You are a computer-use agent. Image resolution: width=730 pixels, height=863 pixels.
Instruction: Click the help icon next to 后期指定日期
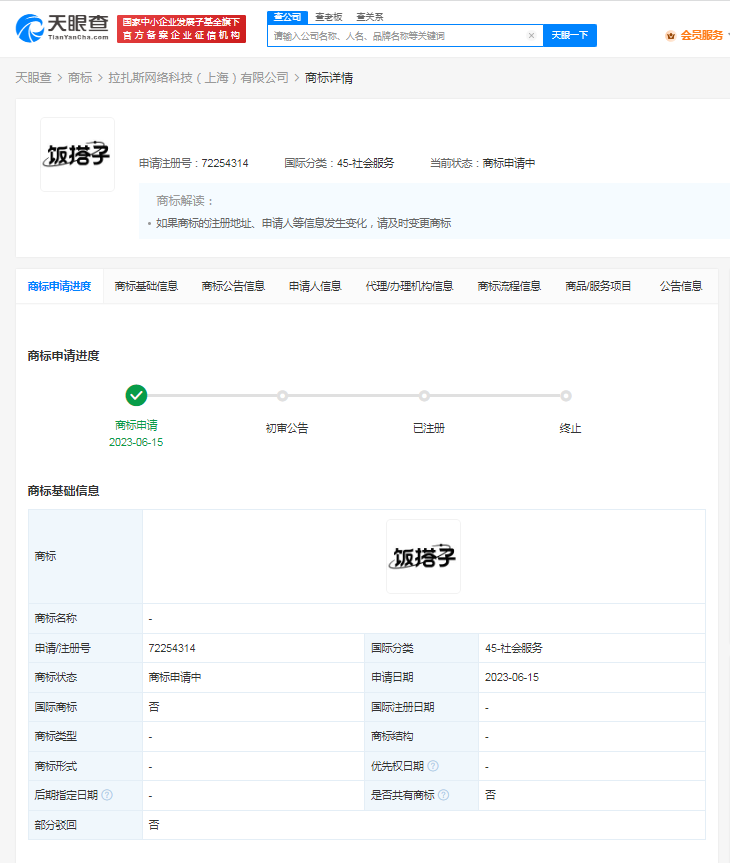pyautogui.click(x=107, y=795)
